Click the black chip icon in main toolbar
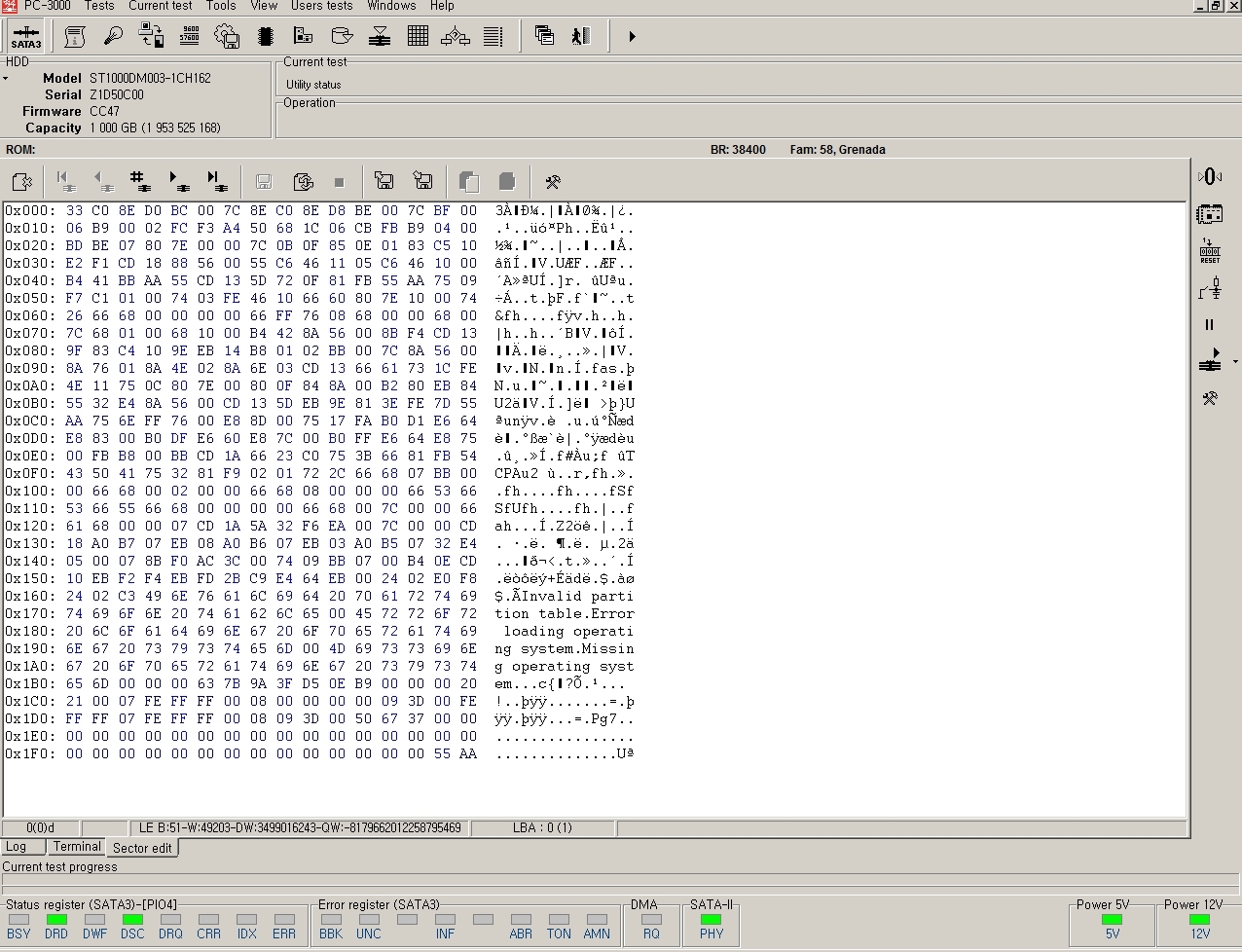Screen dimensions: 1242x952 265,37
